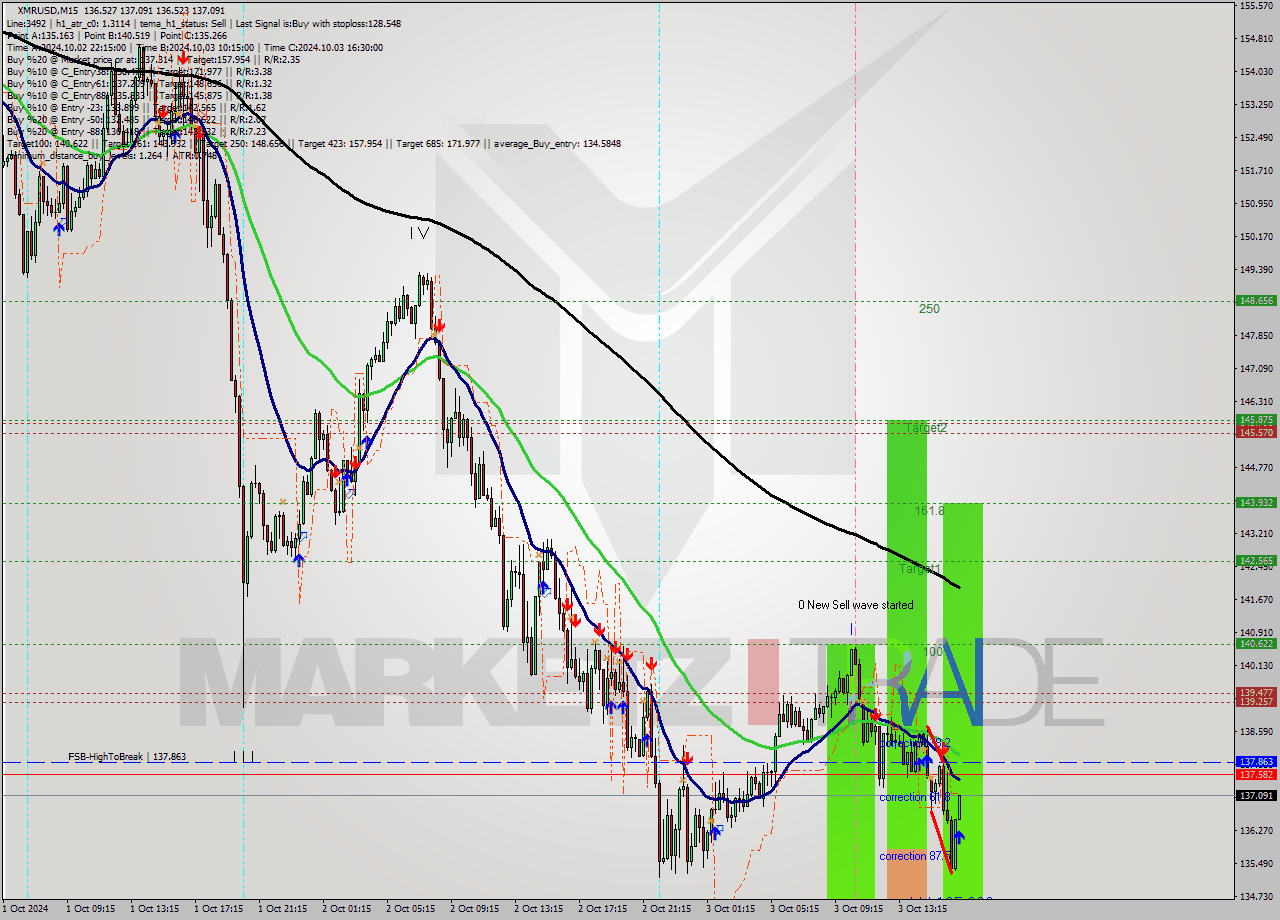1280x920 pixels.
Task: Click the 142.565 green price tag
Action: [1256, 561]
